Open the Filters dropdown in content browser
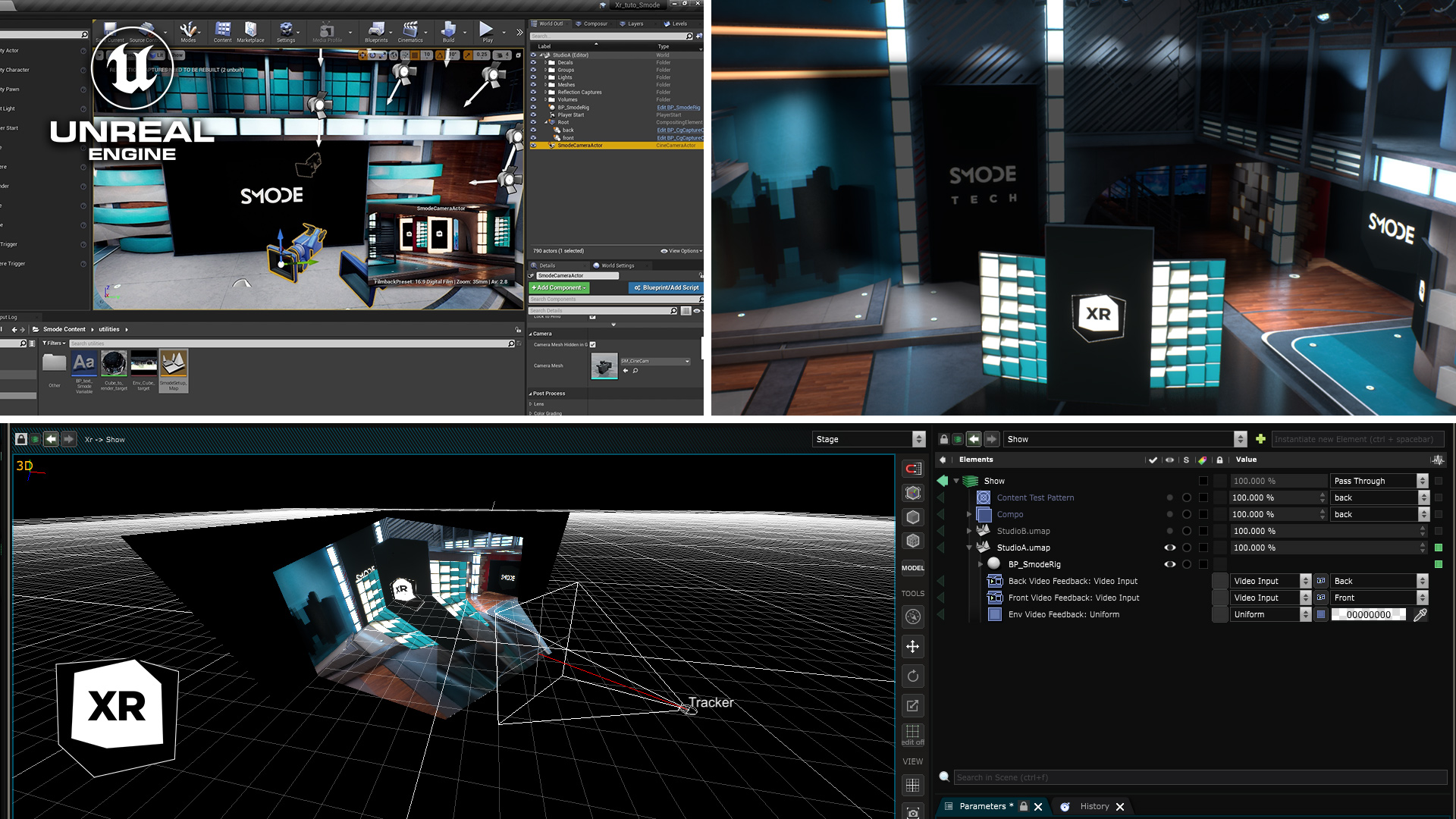The width and height of the screenshot is (1456, 819). tap(54, 344)
